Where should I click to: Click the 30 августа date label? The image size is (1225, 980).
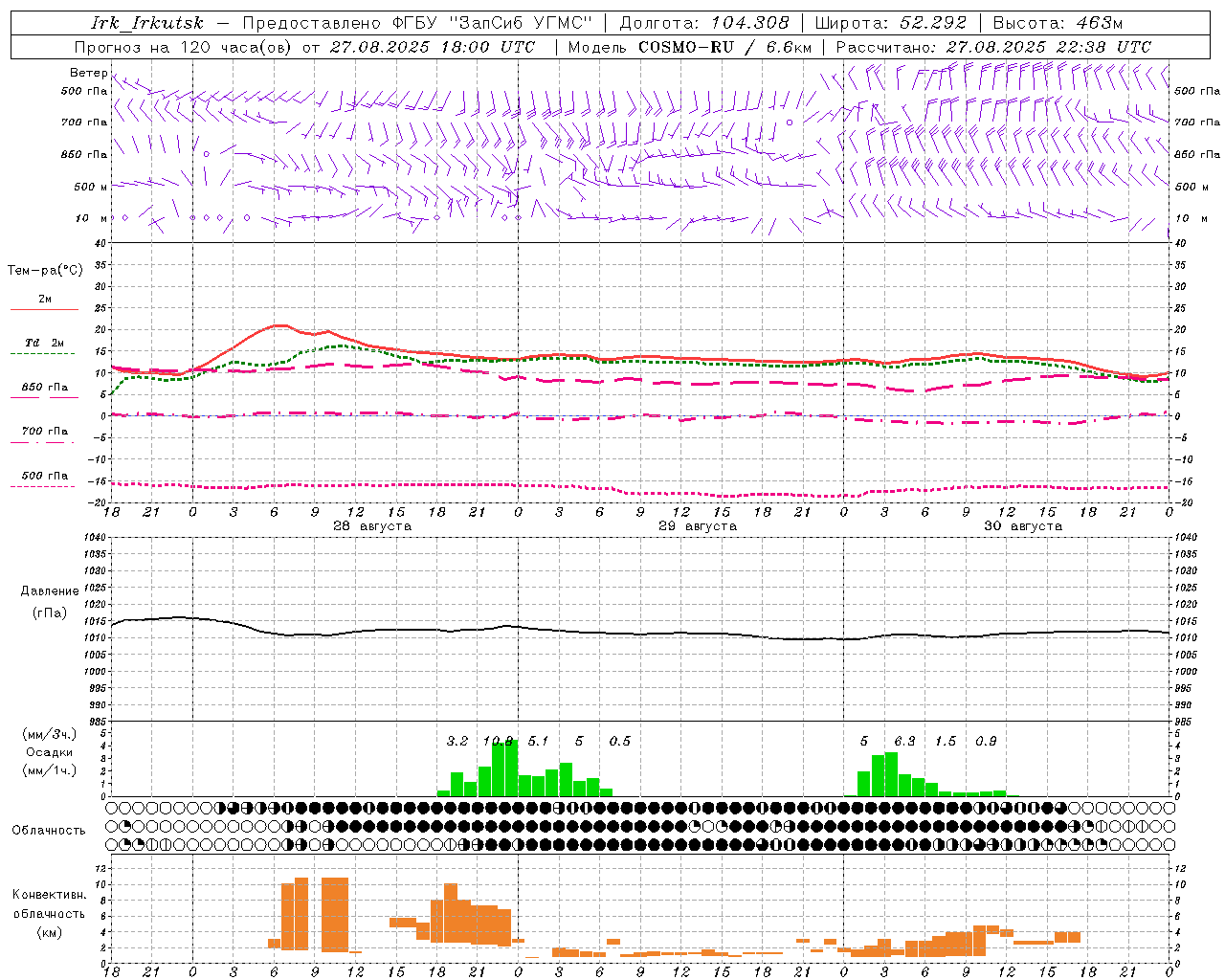click(1023, 526)
